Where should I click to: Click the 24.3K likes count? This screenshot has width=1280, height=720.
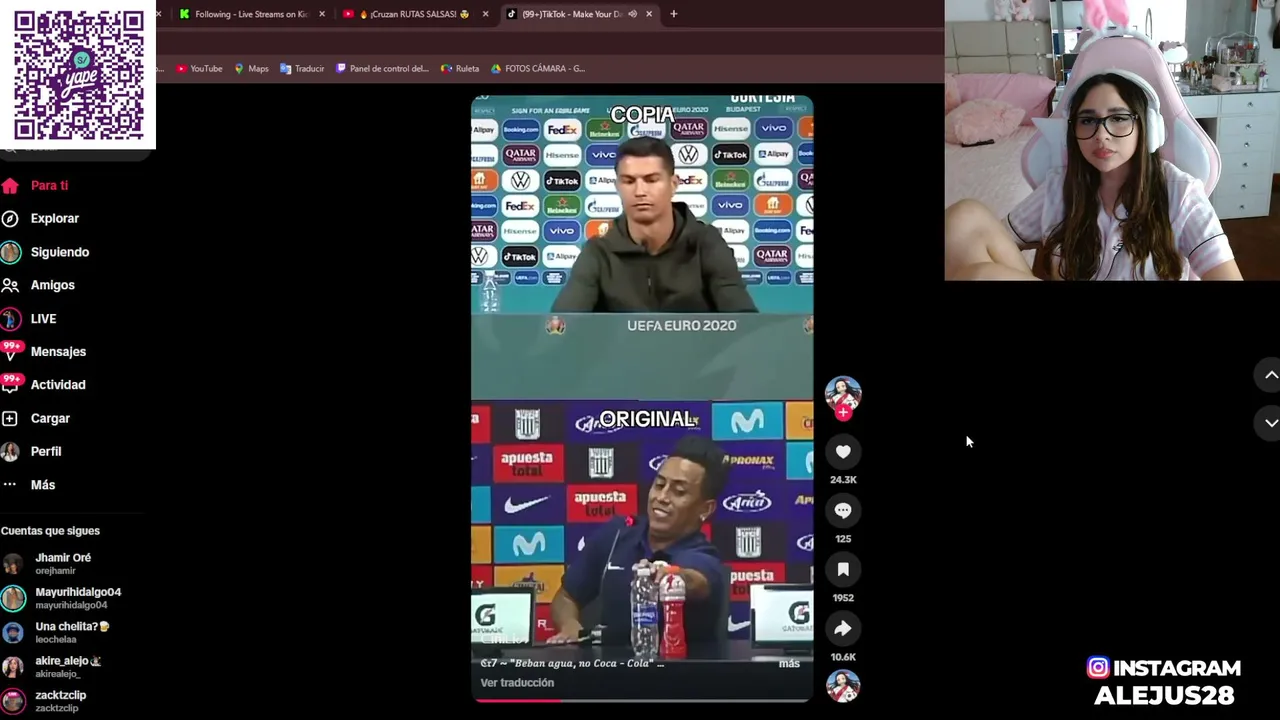pos(843,480)
